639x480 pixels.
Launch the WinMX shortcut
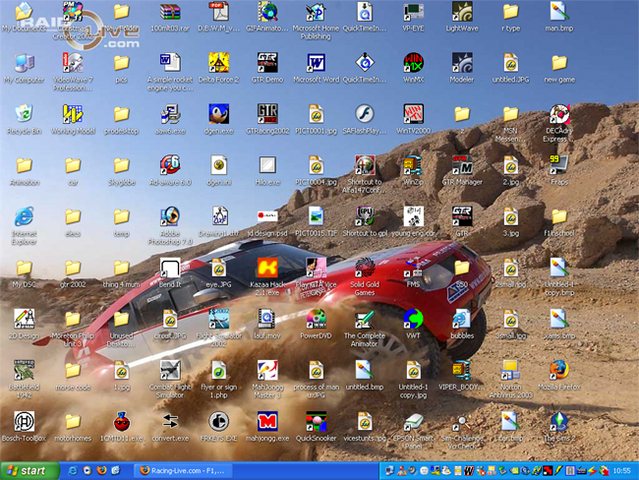pyautogui.click(x=413, y=63)
